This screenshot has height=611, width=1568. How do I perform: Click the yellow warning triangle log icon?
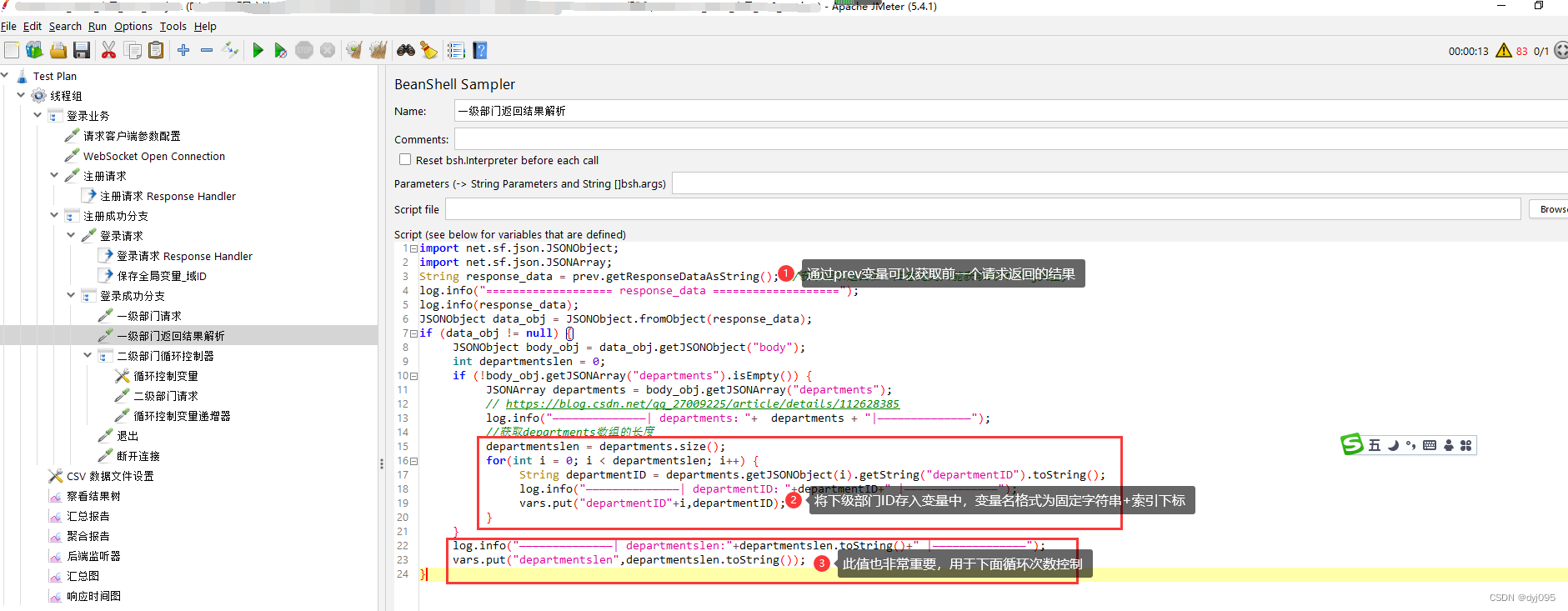[x=1504, y=51]
